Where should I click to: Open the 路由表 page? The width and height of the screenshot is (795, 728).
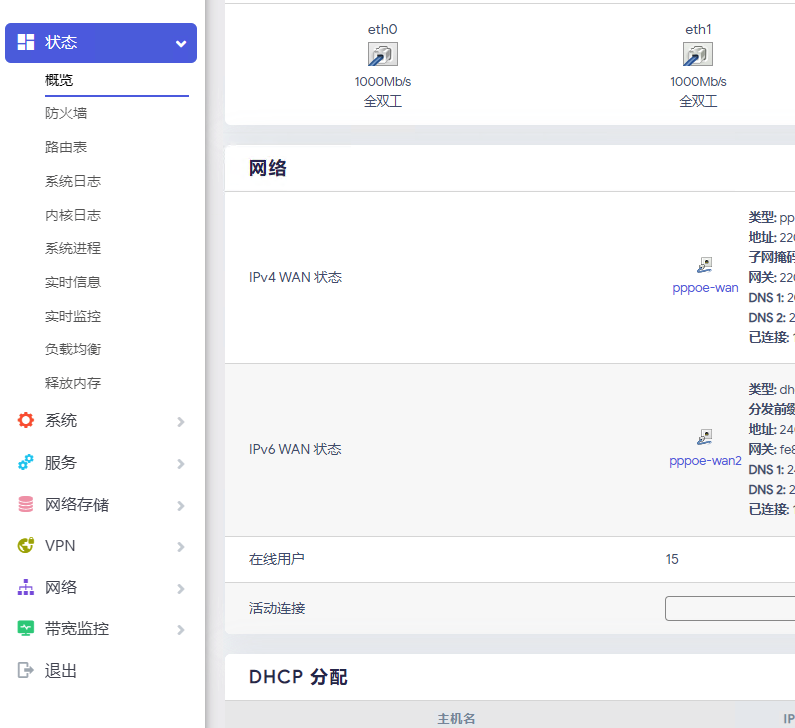coord(66,147)
